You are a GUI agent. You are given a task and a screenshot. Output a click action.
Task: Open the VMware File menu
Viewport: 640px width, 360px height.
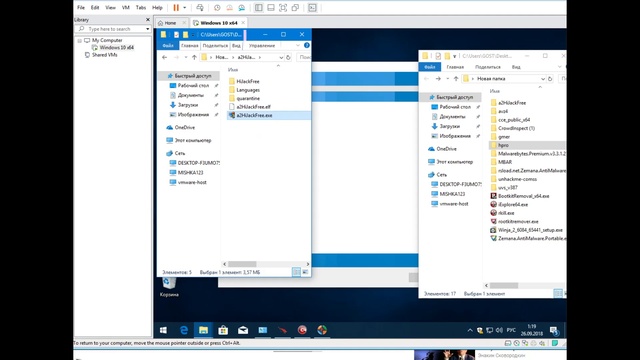click(81, 7)
